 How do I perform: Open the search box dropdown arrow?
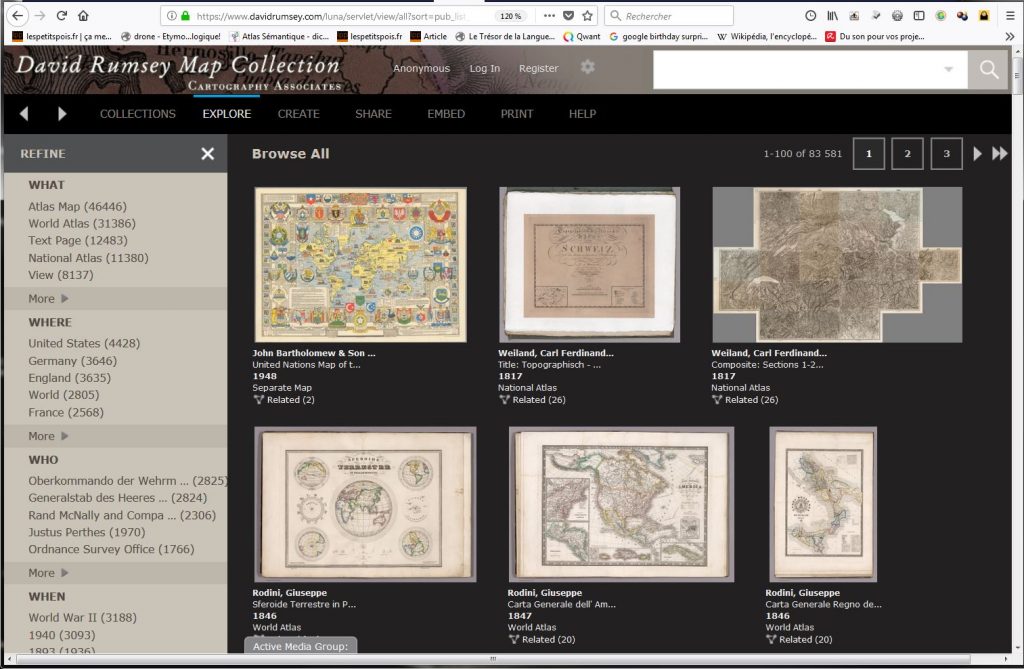click(948, 69)
